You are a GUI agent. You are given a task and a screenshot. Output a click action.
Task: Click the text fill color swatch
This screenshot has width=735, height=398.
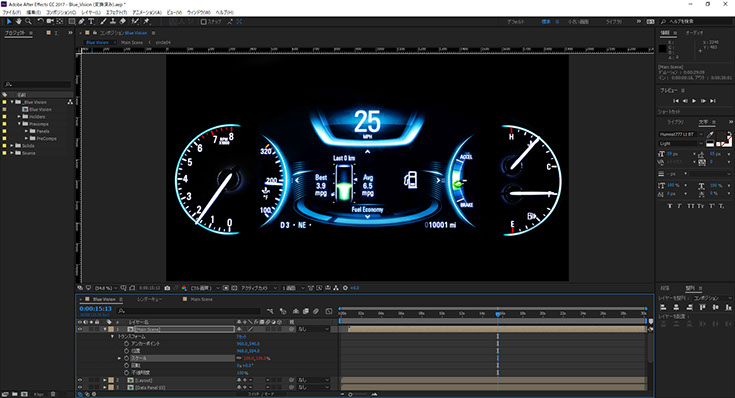pos(722,136)
